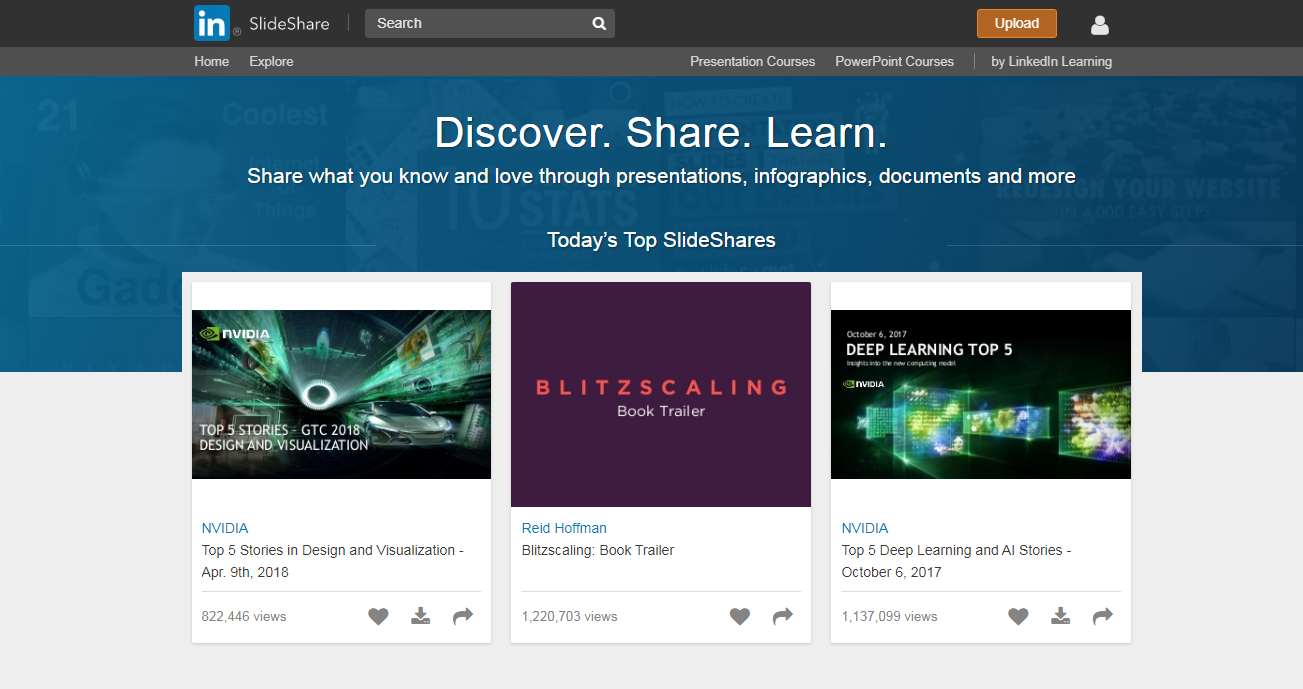Focus the Search input field
1303x689 pixels.
click(490, 24)
